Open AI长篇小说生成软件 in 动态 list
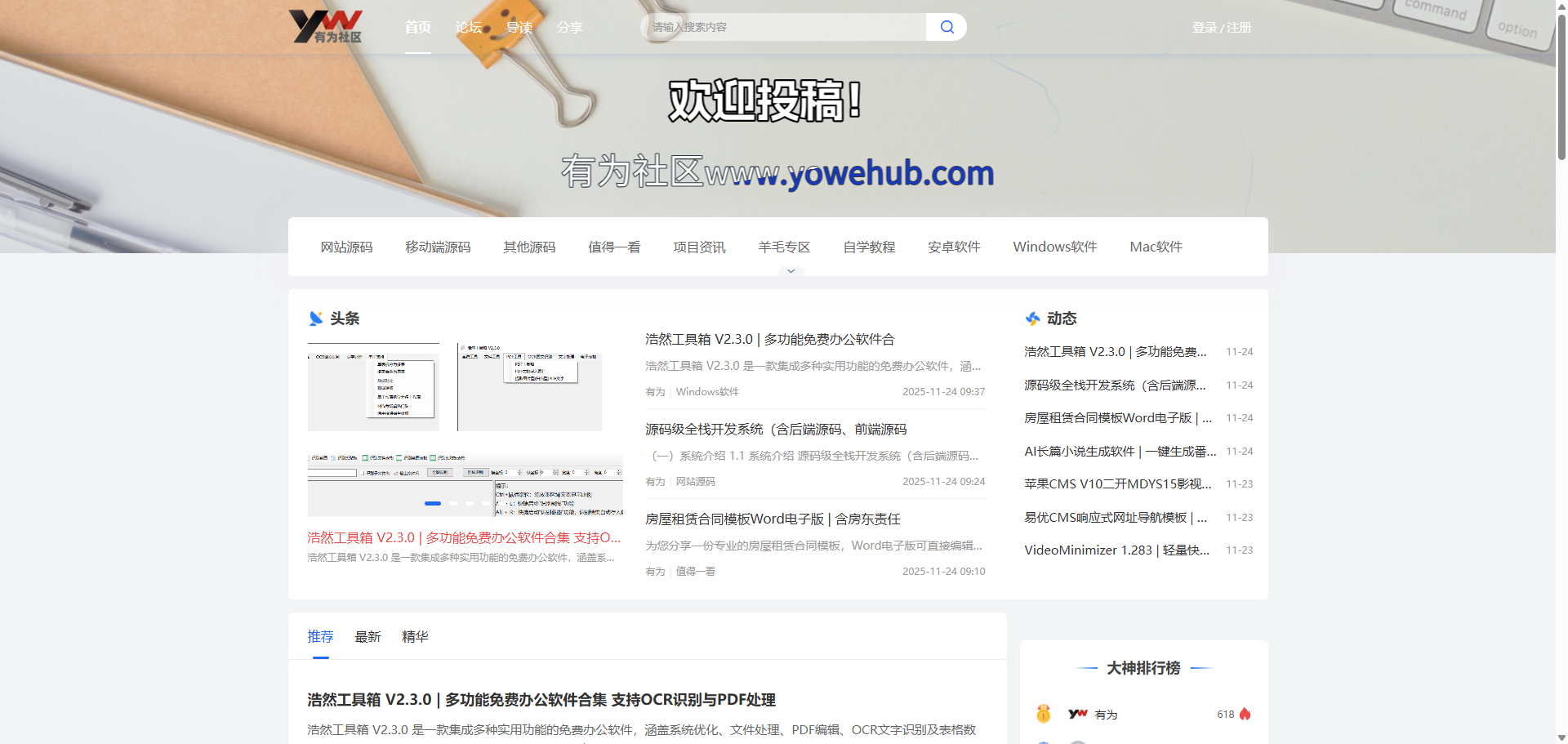The width and height of the screenshot is (1568, 744). (x=1120, y=452)
